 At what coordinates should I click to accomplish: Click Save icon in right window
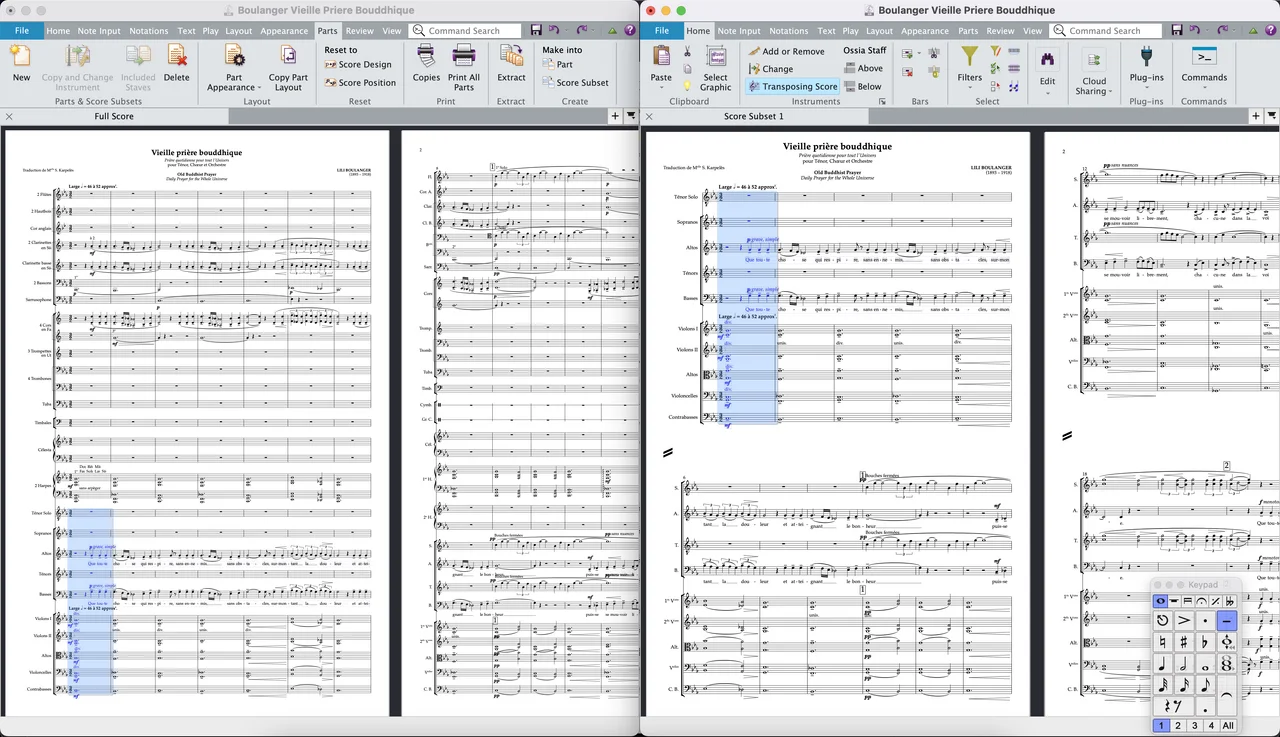pyautogui.click(x=1177, y=31)
